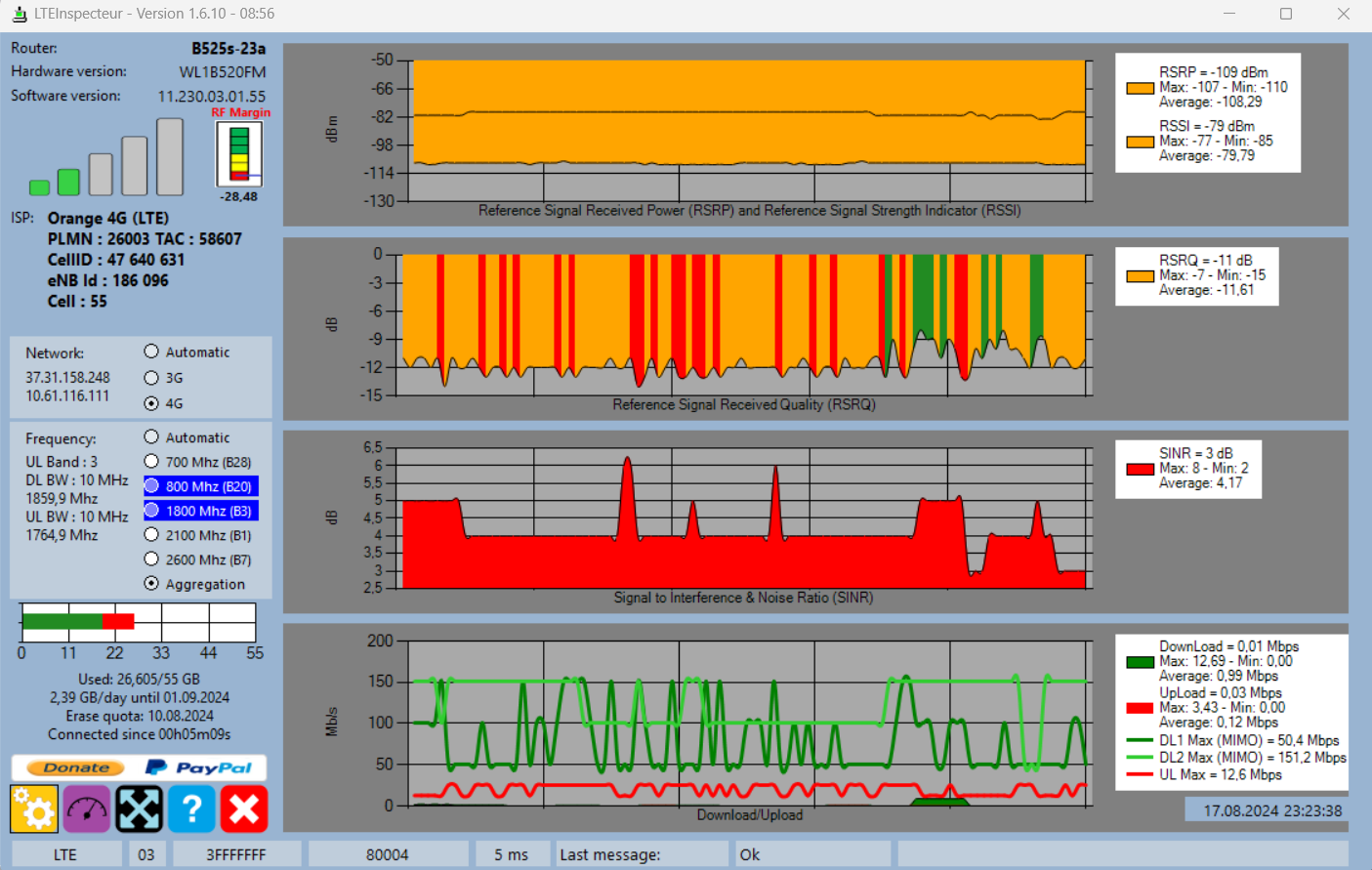Select Automatic network mode
This screenshot has width=1372, height=870.
coord(151,352)
